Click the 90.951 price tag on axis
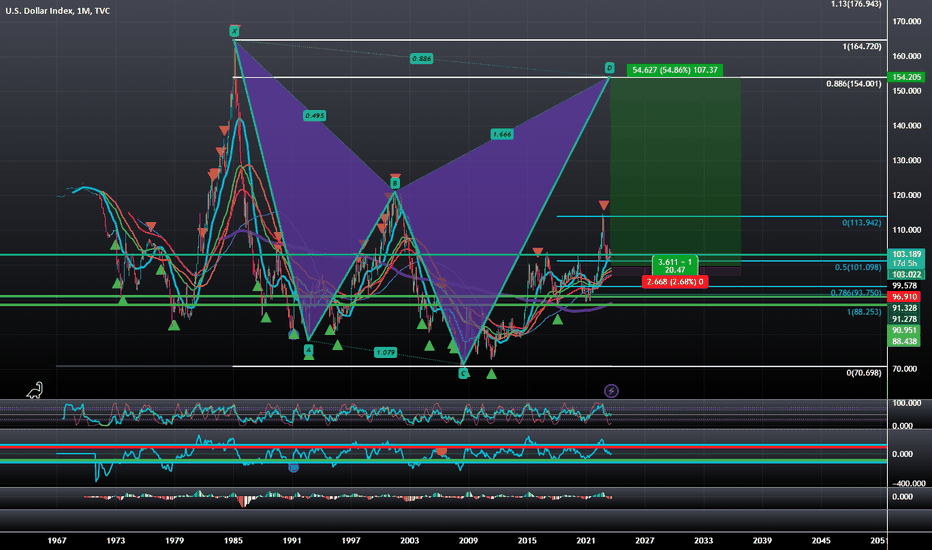The height and width of the screenshot is (550, 932). [905, 331]
